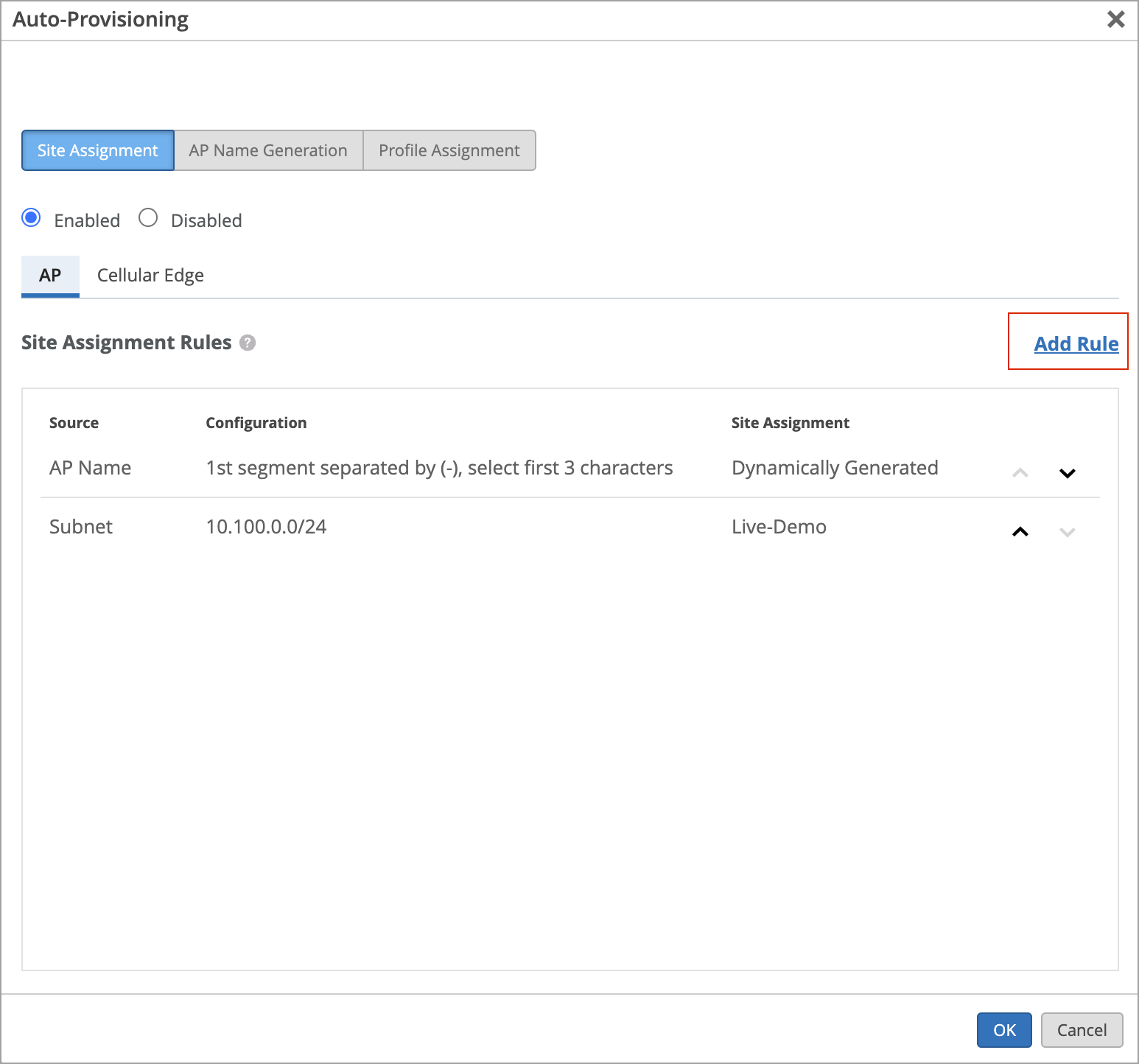Viewport: 1139px width, 1064px height.
Task: Click the Live-Demo site assignment
Action: click(x=779, y=527)
